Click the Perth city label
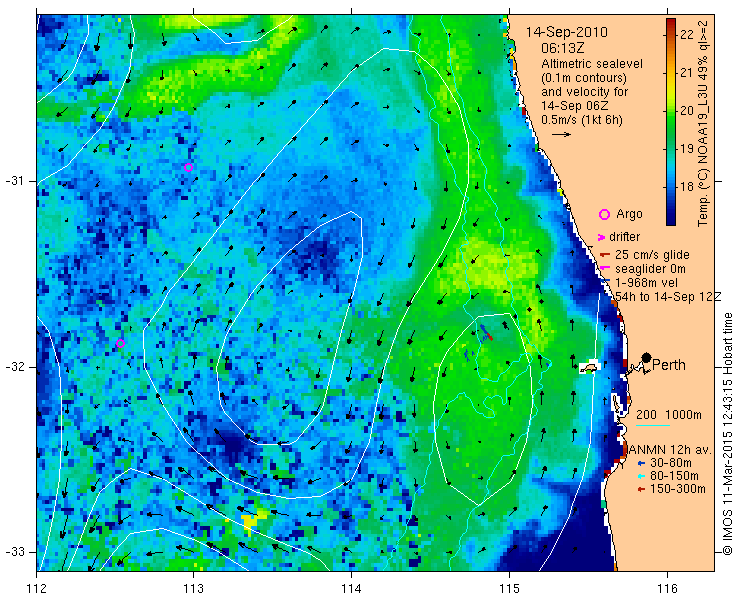 coord(669,365)
